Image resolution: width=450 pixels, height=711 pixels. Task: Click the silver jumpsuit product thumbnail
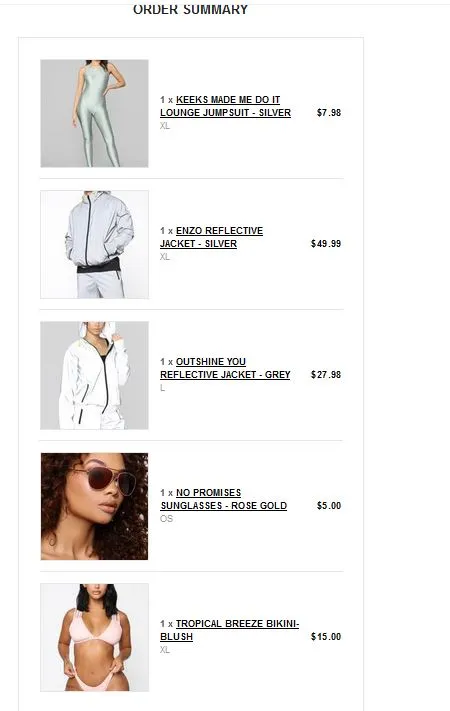(94, 113)
